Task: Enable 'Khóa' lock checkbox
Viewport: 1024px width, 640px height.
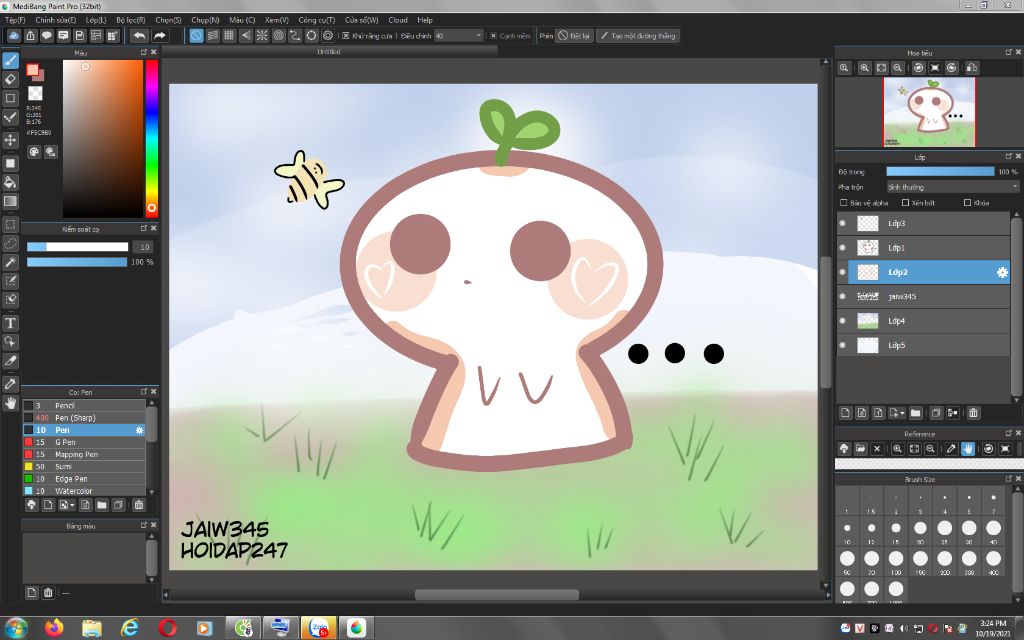Action: [968, 203]
